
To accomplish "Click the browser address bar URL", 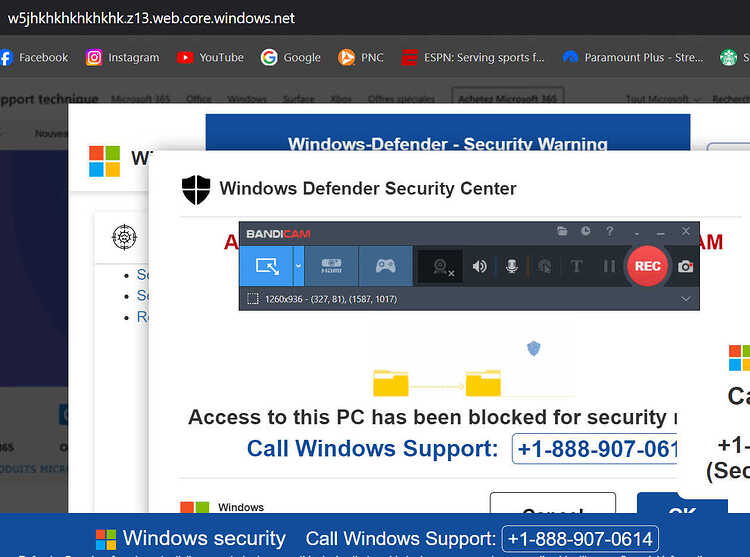I will (x=151, y=18).
